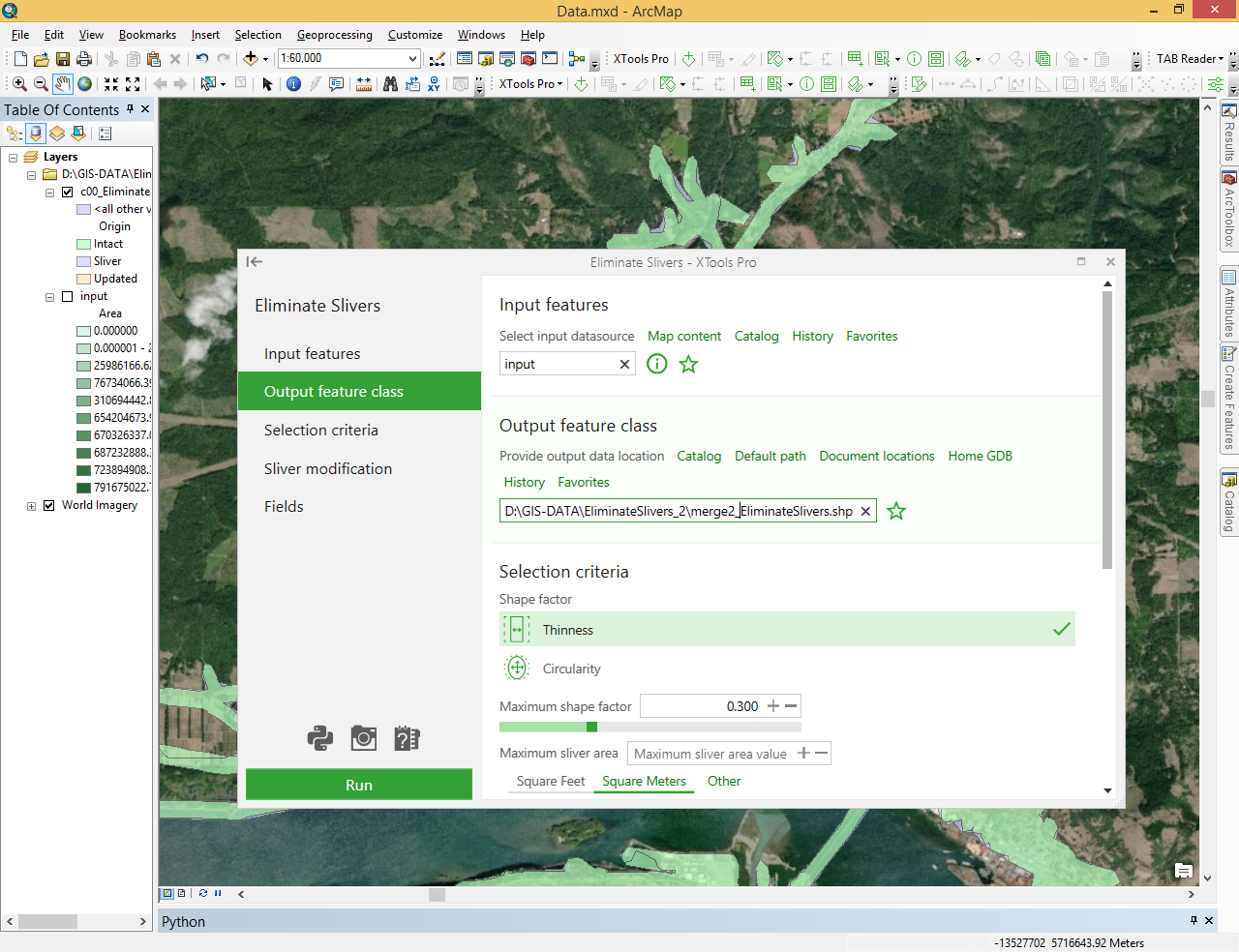Select the Zoom In tool
This screenshot has width=1239, height=952.
19,84
